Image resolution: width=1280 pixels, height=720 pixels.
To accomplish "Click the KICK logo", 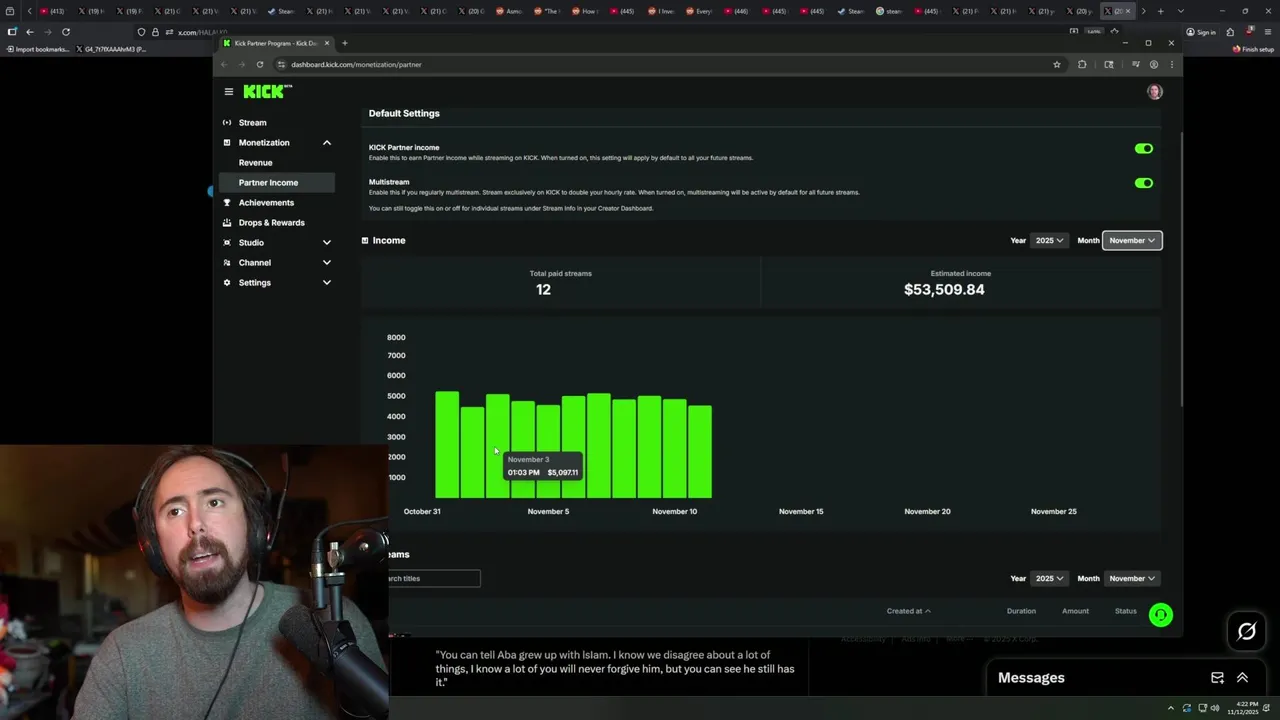I will (x=267, y=91).
